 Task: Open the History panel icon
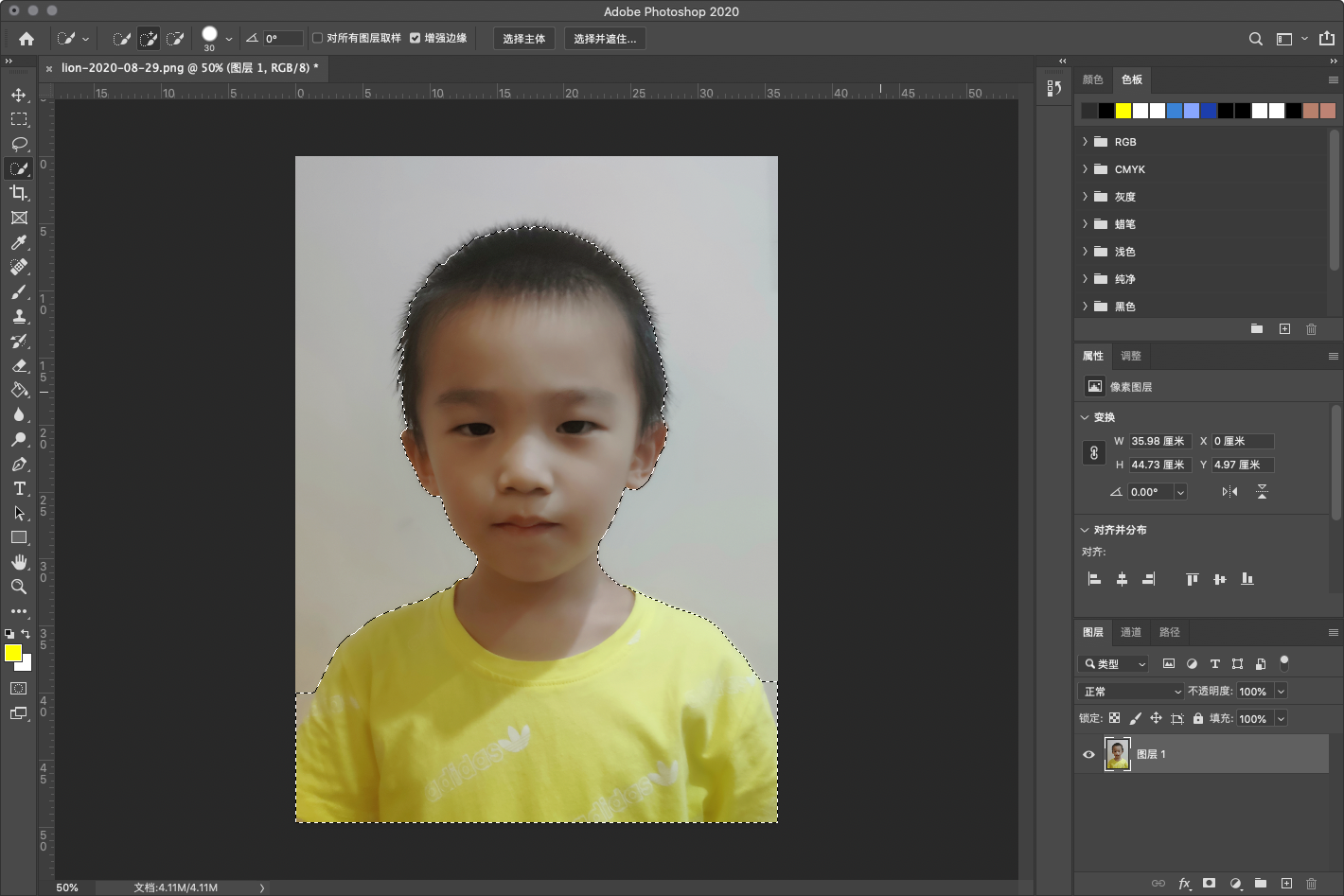click(1053, 88)
